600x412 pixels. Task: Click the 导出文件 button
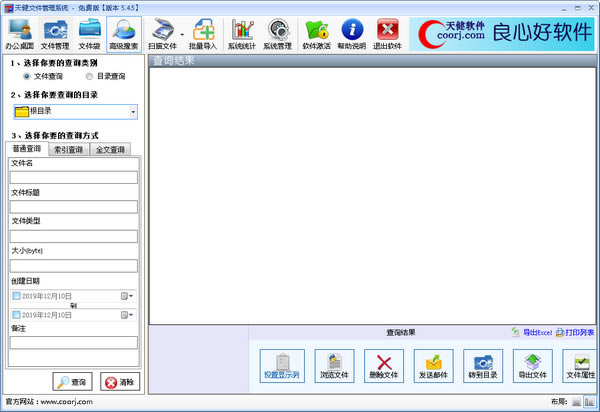tap(533, 366)
